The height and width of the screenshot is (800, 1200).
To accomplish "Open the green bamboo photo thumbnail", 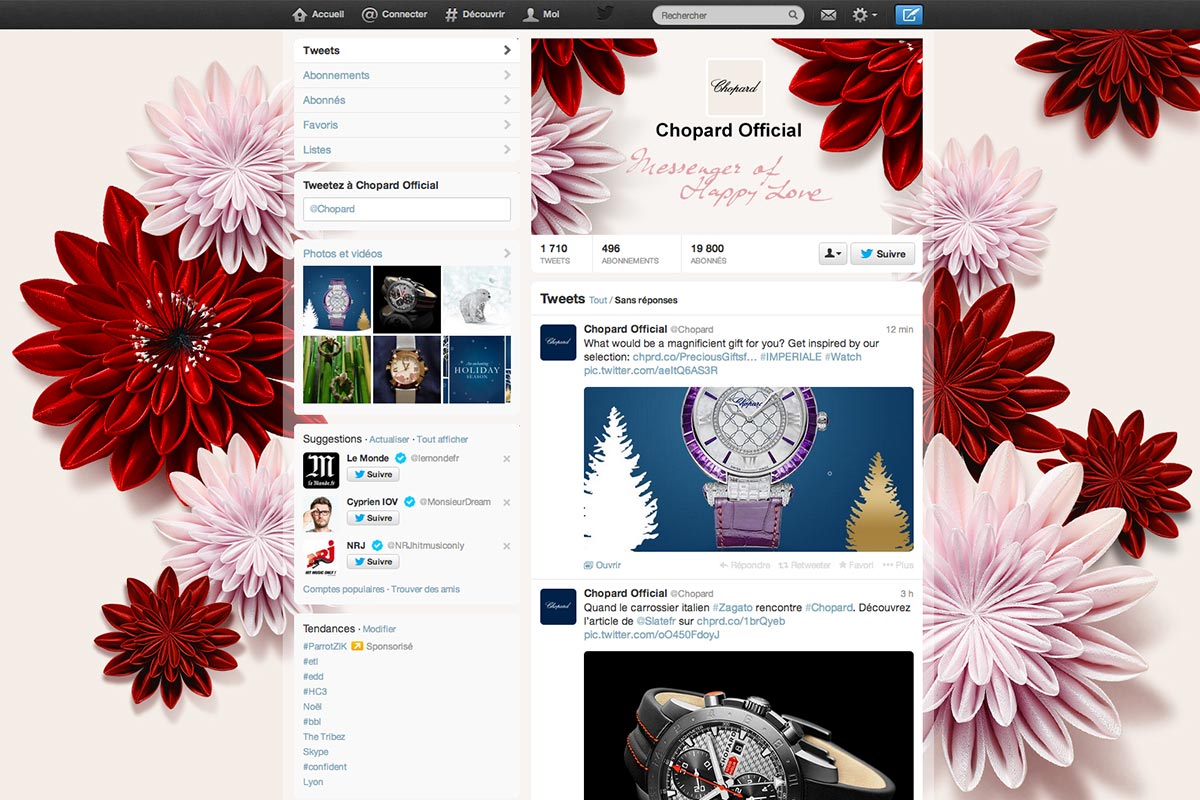I will click(337, 369).
